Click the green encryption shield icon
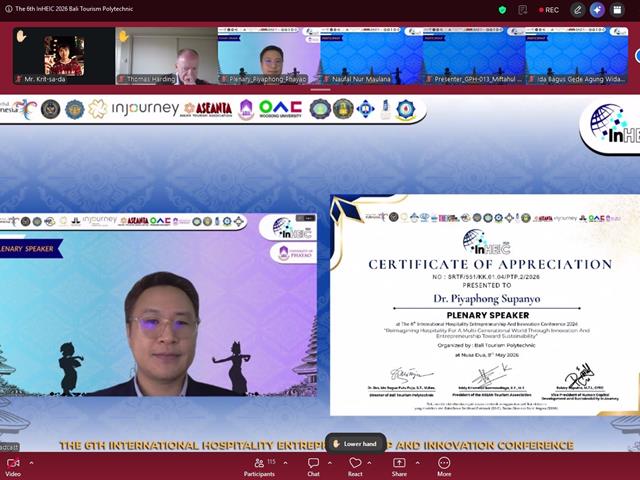 tap(502, 10)
